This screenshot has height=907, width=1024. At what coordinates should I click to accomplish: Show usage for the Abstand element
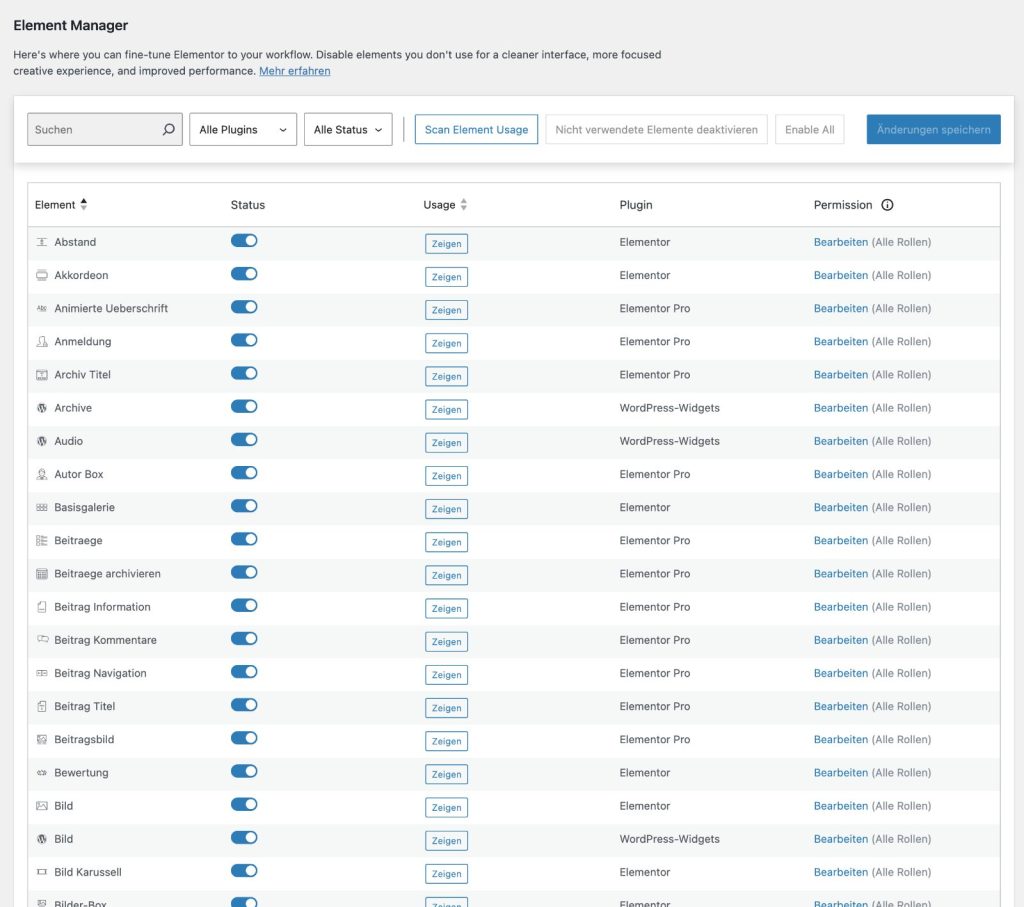point(447,244)
